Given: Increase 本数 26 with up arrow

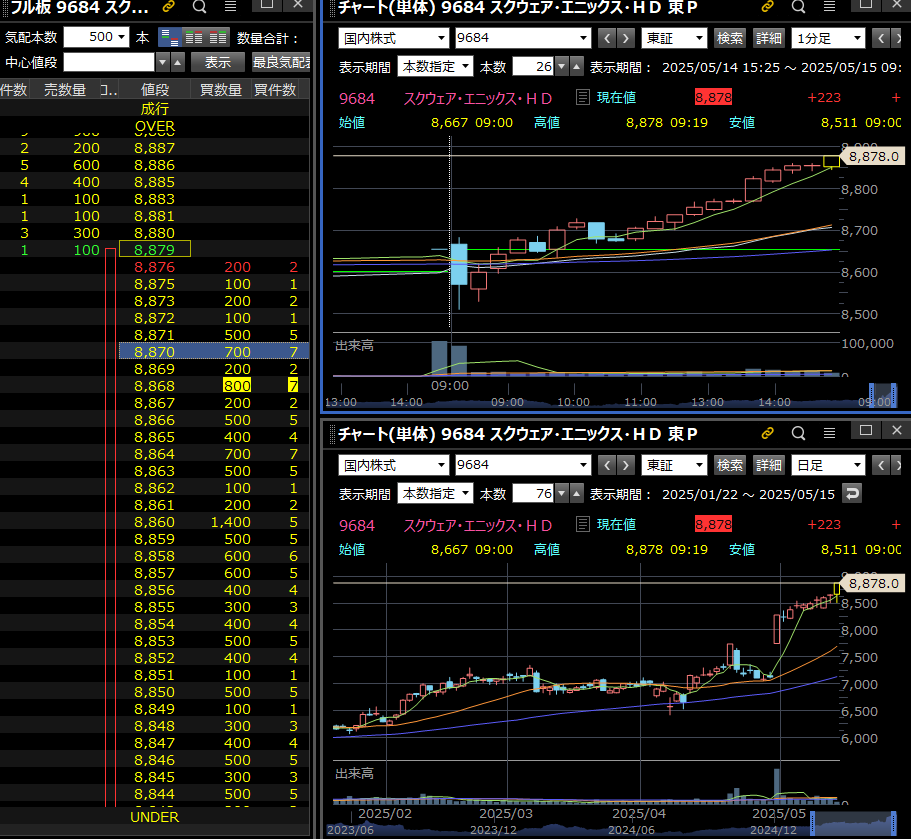Looking at the screenshot, I should [x=576, y=67].
